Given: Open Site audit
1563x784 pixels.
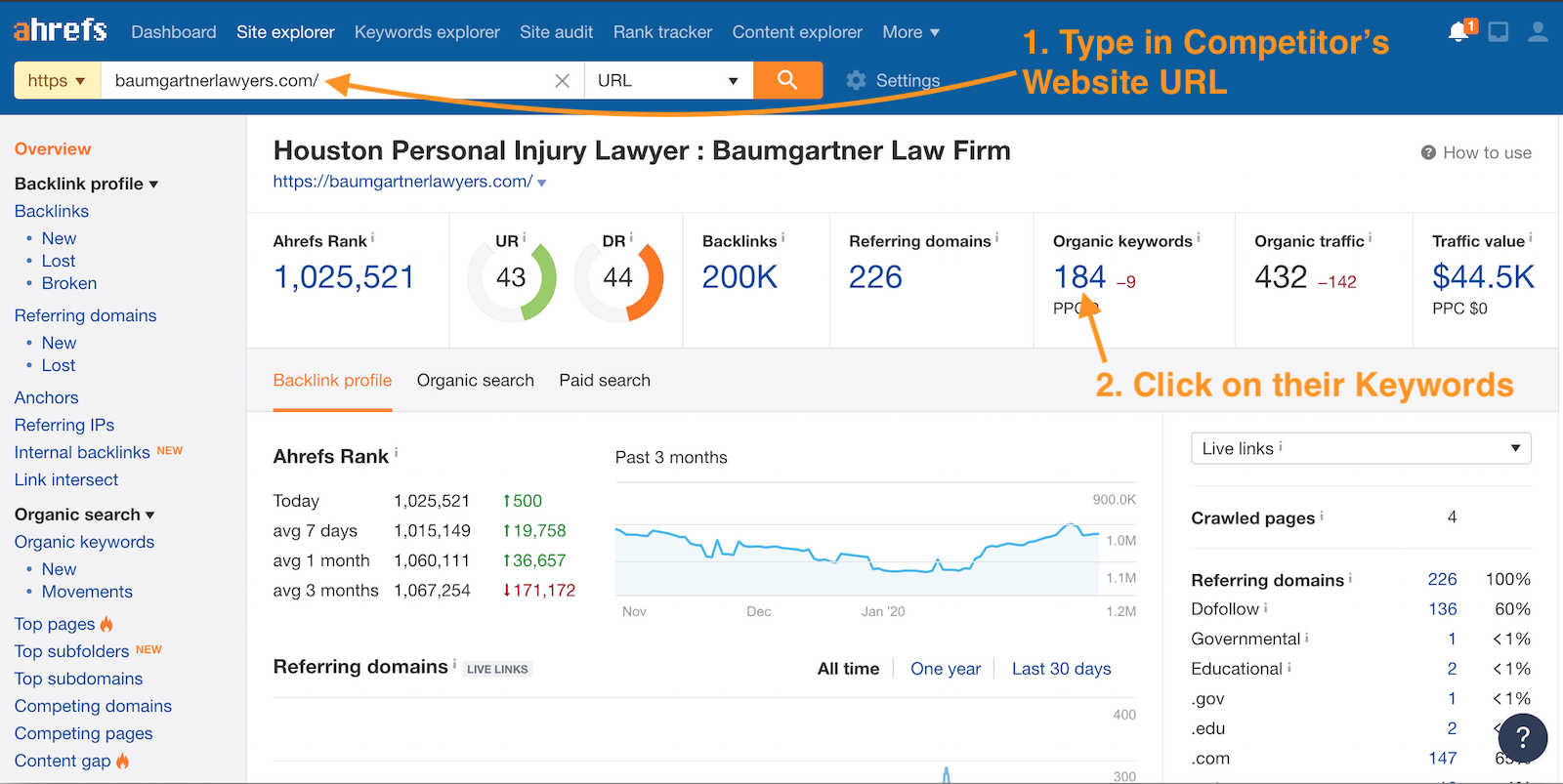Looking at the screenshot, I should click(x=556, y=32).
